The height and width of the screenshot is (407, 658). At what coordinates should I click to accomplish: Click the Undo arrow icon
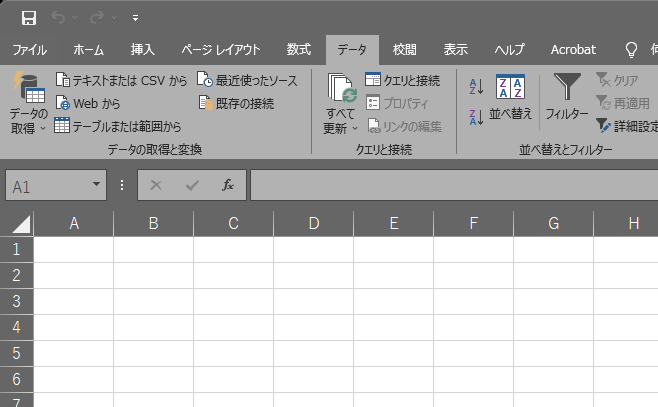58,18
